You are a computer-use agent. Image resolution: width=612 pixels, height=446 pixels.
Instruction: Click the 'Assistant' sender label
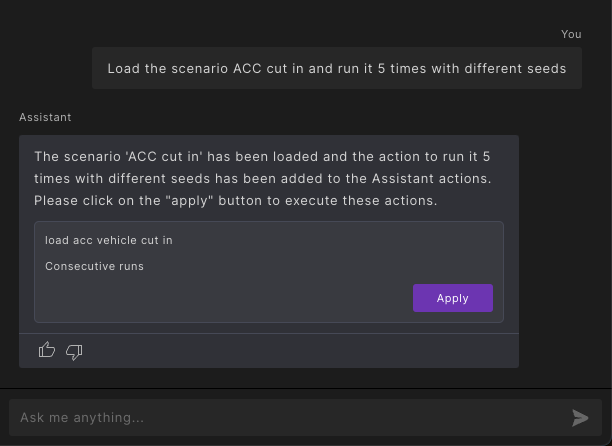point(45,117)
